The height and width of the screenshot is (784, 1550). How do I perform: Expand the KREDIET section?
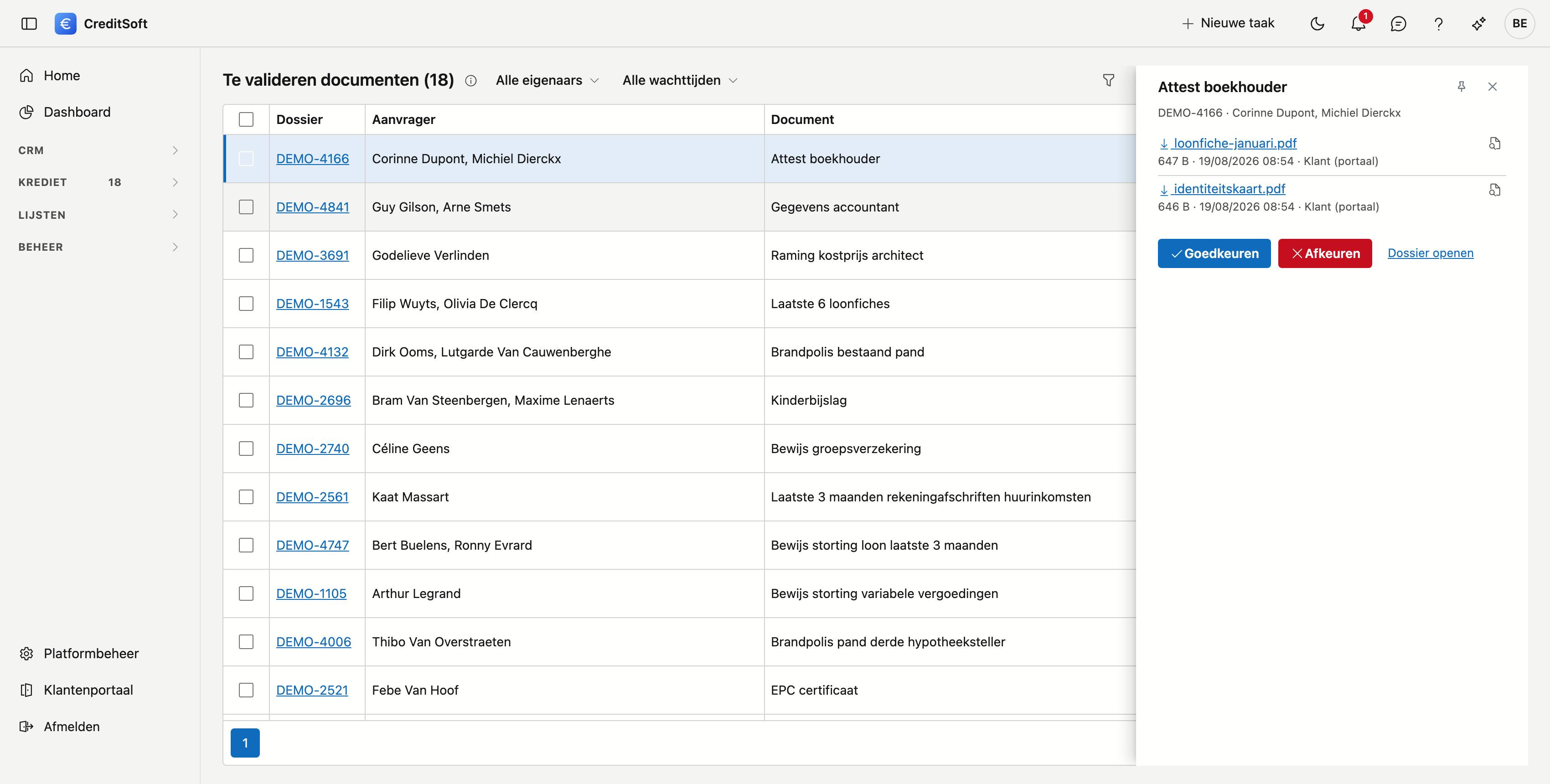coord(99,182)
